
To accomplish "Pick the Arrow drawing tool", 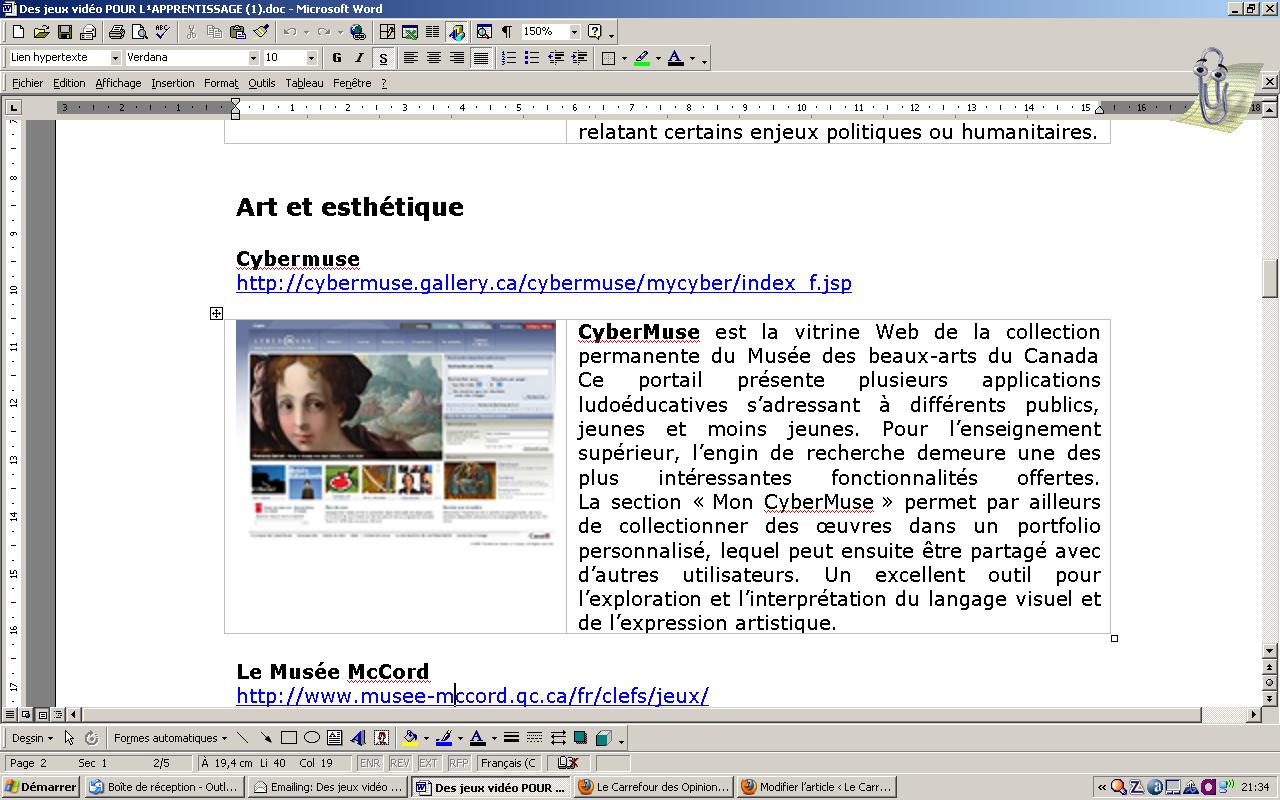I will pos(266,738).
